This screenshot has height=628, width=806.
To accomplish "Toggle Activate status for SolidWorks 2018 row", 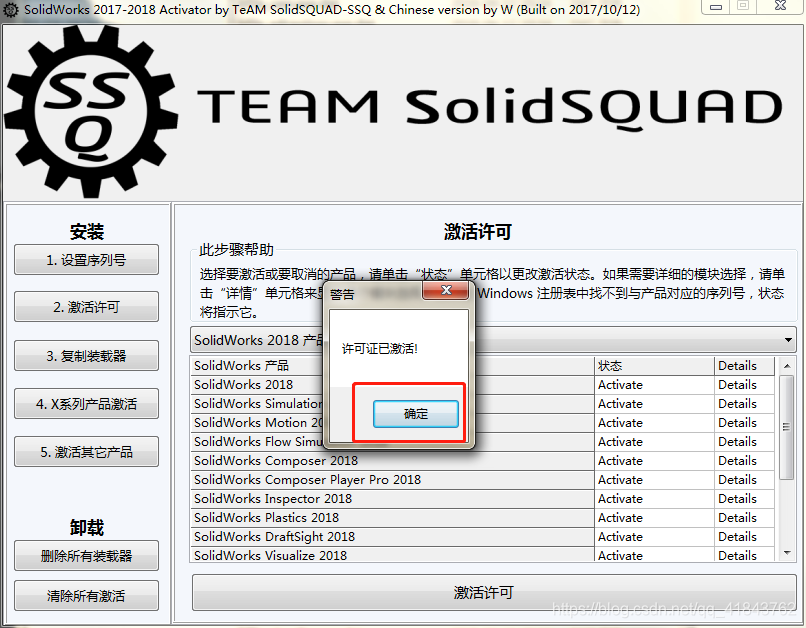I will 654,385.
